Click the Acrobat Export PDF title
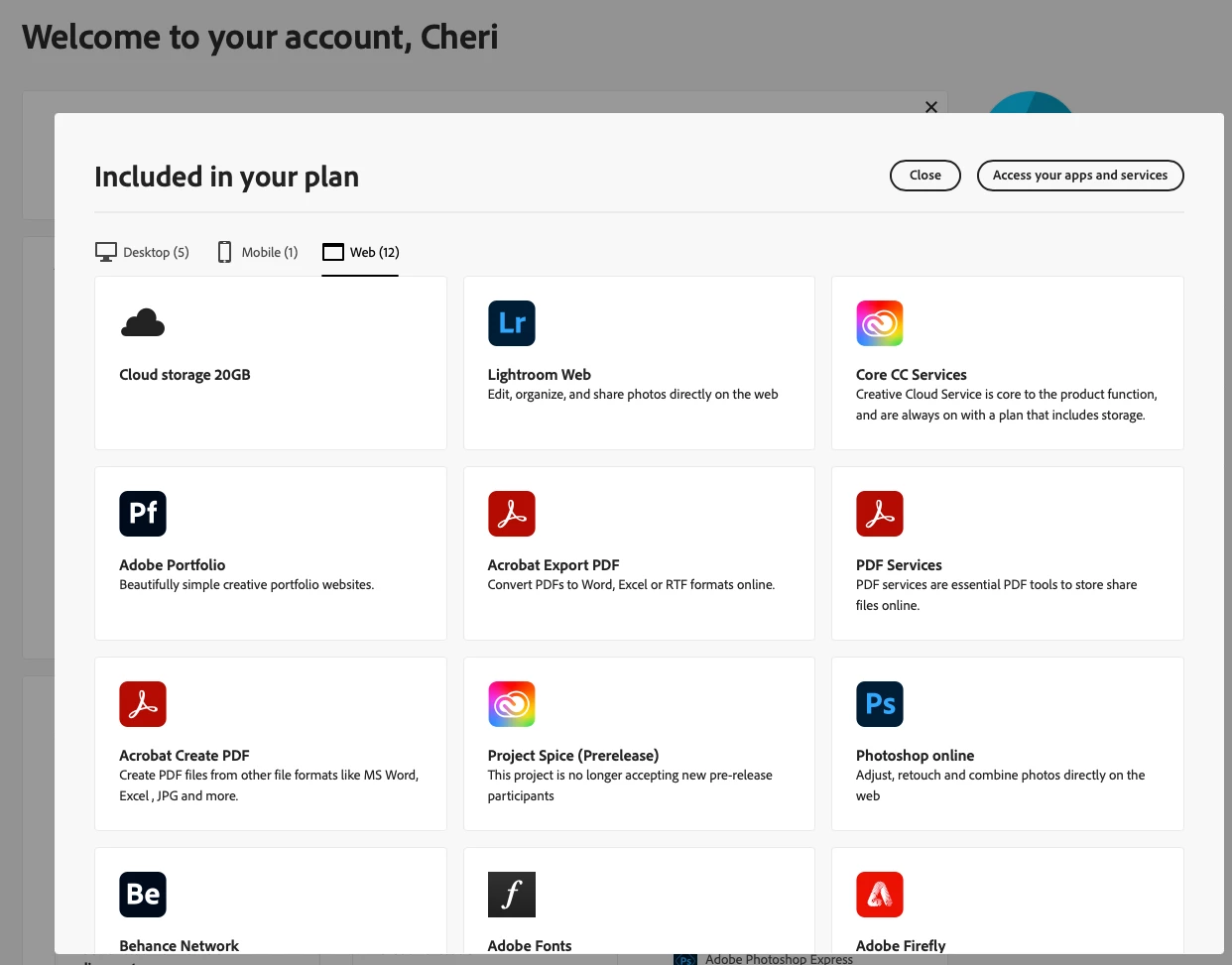1232x965 pixels. click(x=554, y=565)
